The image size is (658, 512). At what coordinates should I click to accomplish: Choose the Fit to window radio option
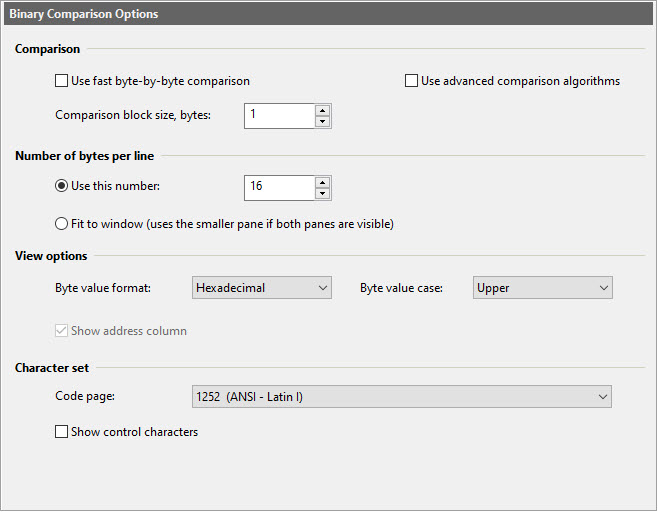coord(62,224)
